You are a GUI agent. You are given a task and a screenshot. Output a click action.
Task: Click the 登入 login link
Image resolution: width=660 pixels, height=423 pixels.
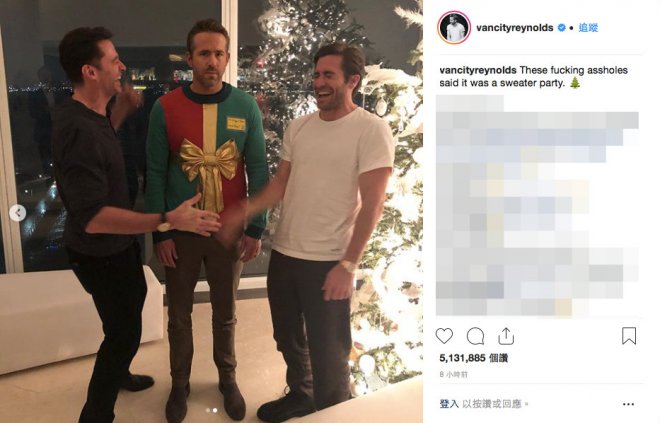449,404
